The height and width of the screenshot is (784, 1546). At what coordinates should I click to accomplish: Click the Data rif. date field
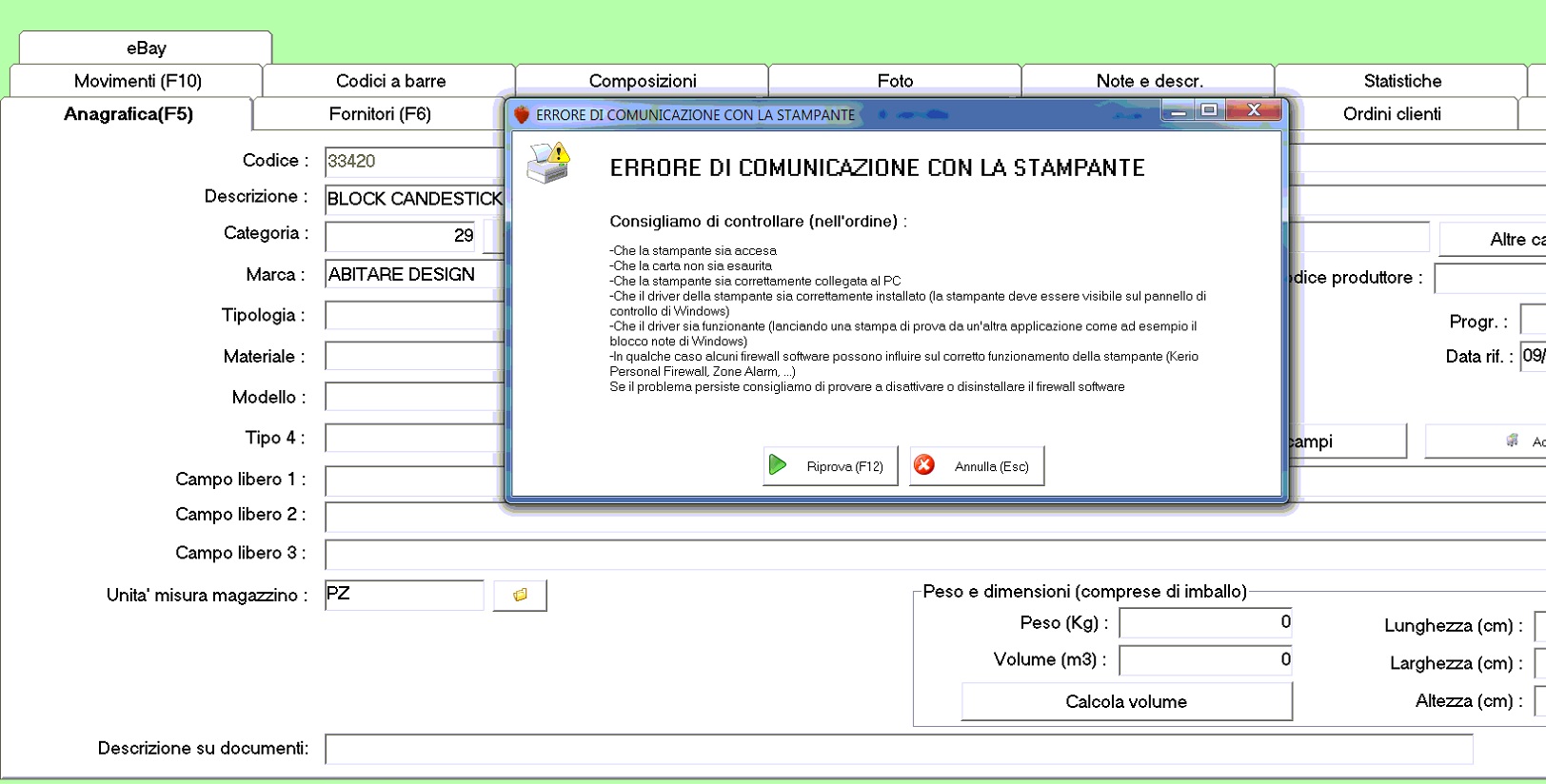point(1533,357)
